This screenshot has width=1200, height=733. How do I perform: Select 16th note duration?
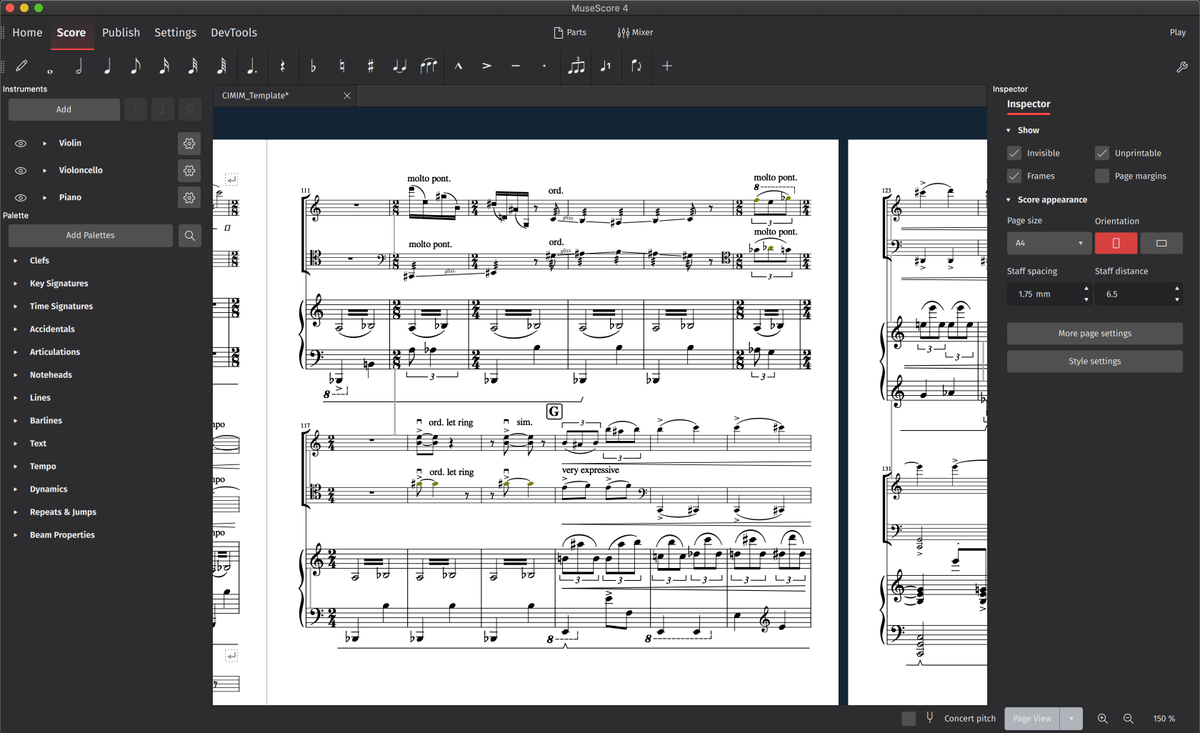coord(164,66)
